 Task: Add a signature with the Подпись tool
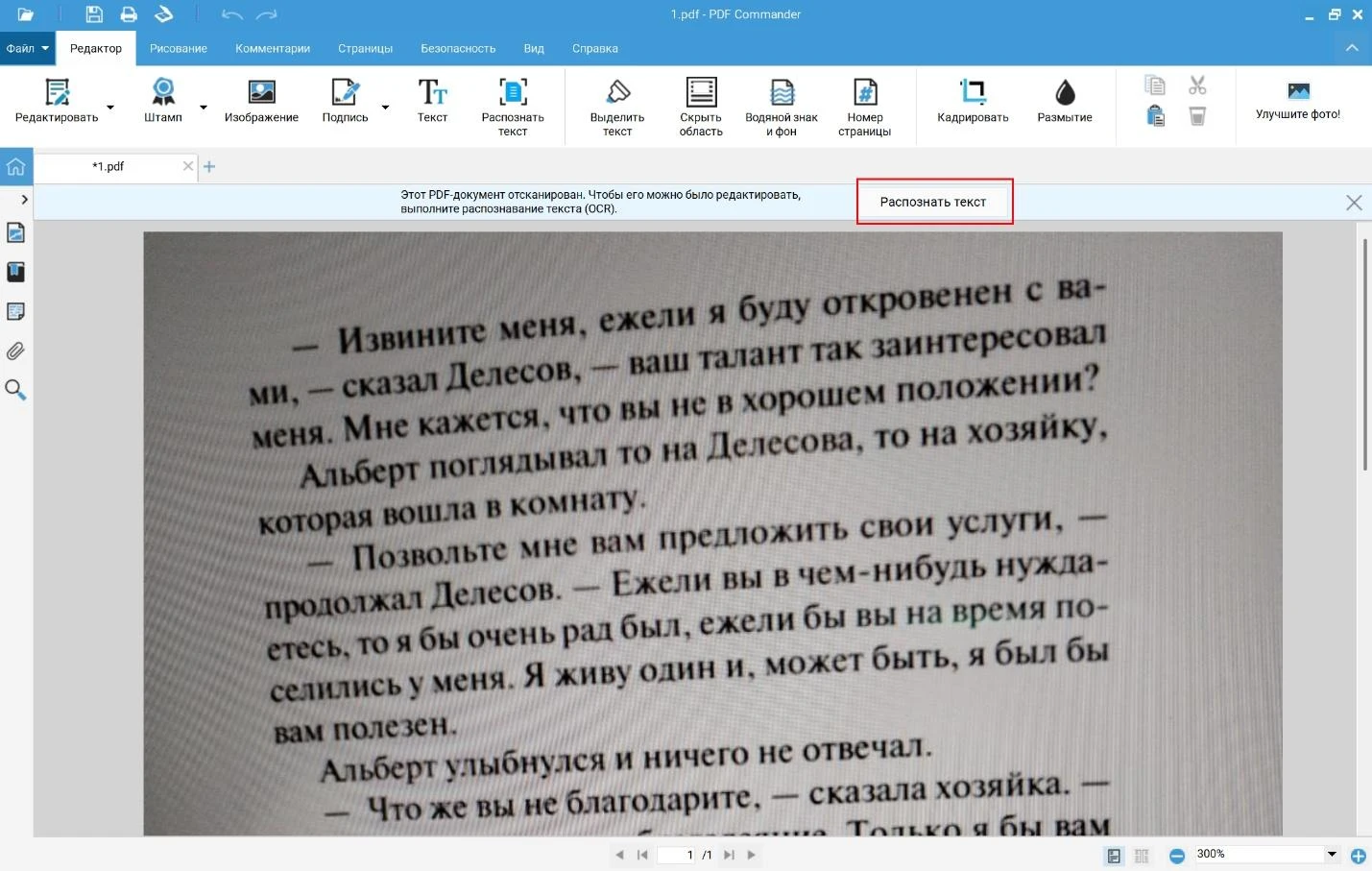[345, 102]
